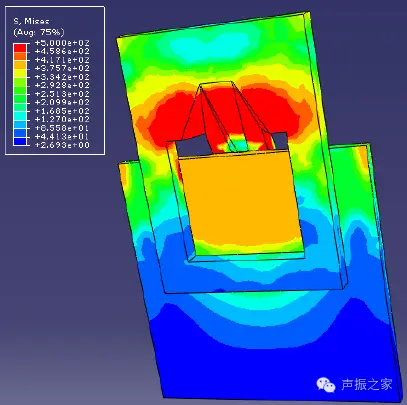Click the 声振之家 watermark text
The image size is (407, 405).
367,385
